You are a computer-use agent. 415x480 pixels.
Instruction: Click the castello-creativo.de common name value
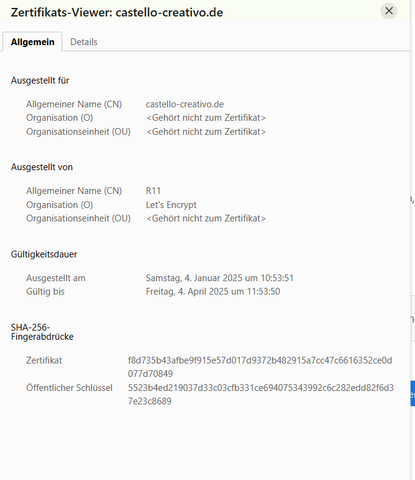185,104
